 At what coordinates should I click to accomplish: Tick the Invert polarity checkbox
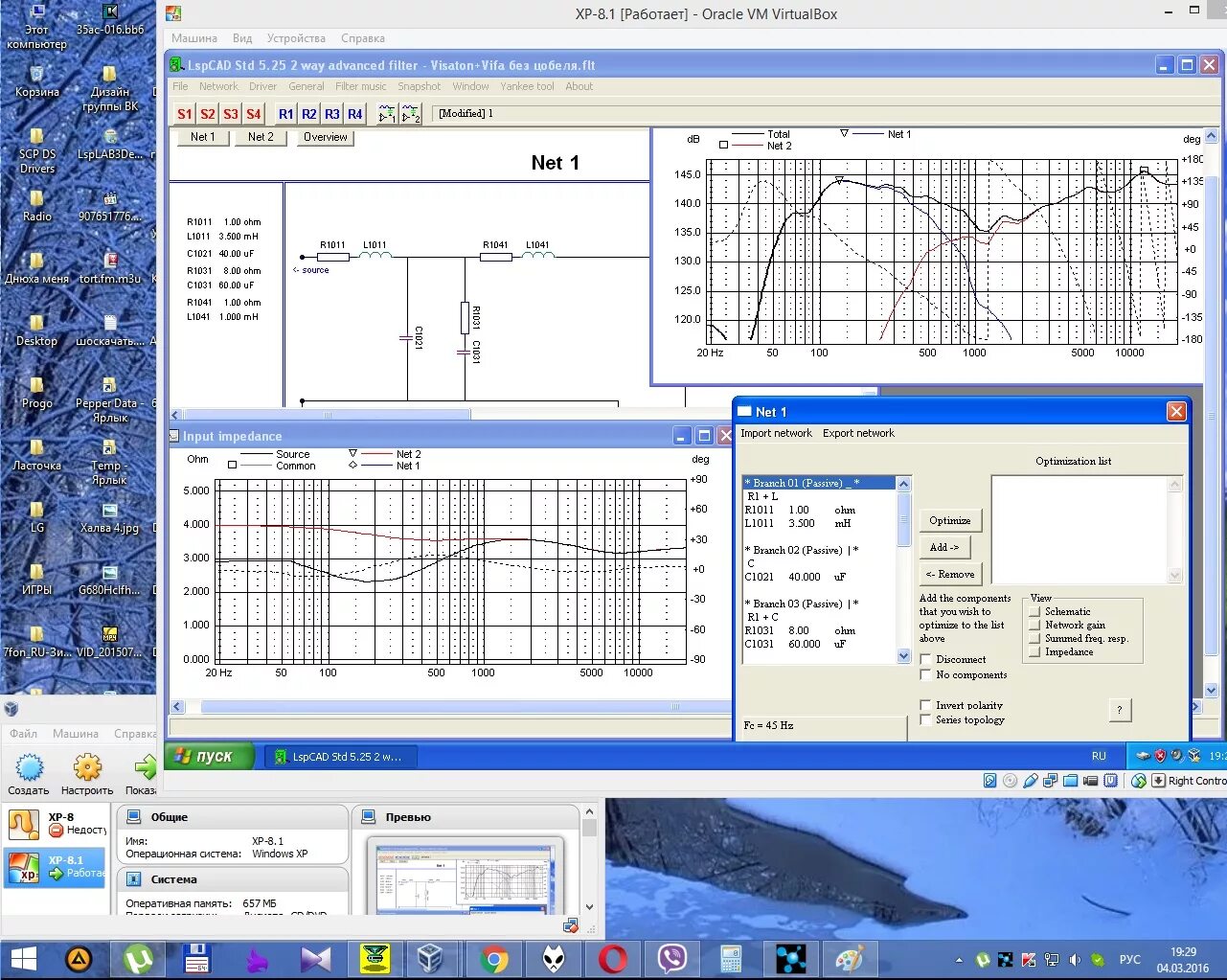click(x=925, y=705)
